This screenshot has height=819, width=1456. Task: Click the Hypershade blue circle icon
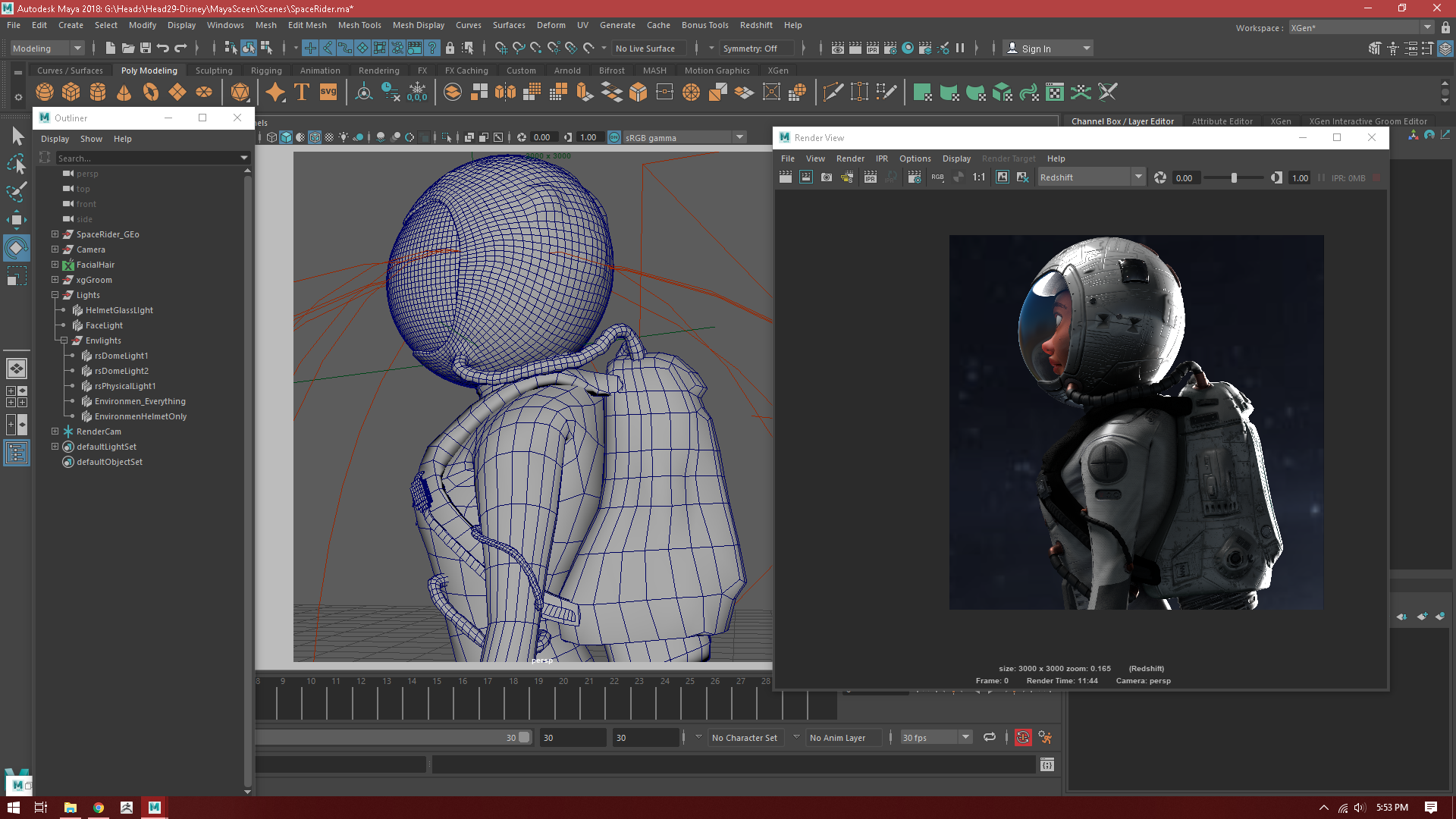908,49
